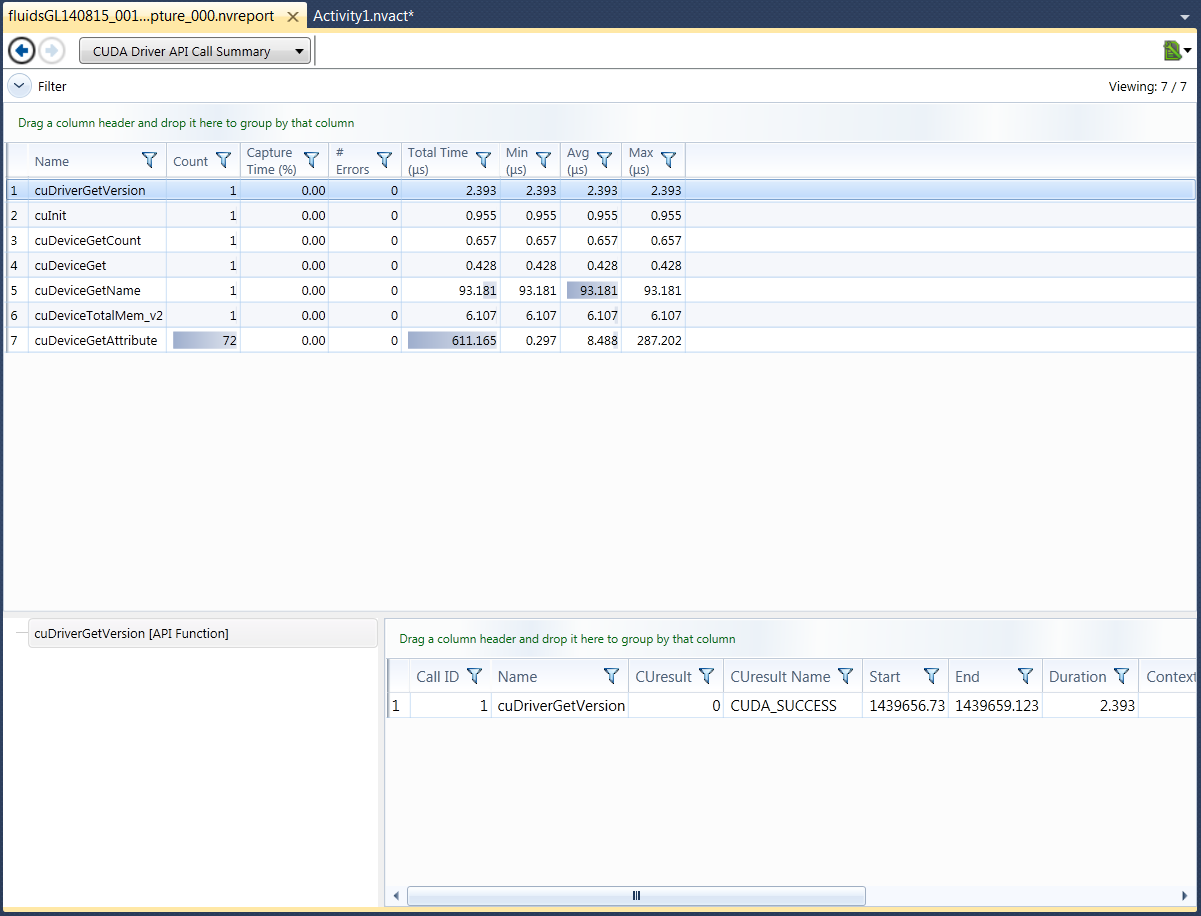The height and width of the screenshot is (916, 1201).
Task: Click the filter funnel on the Count column
Action: pyautogui.click(x=223, y=160)
